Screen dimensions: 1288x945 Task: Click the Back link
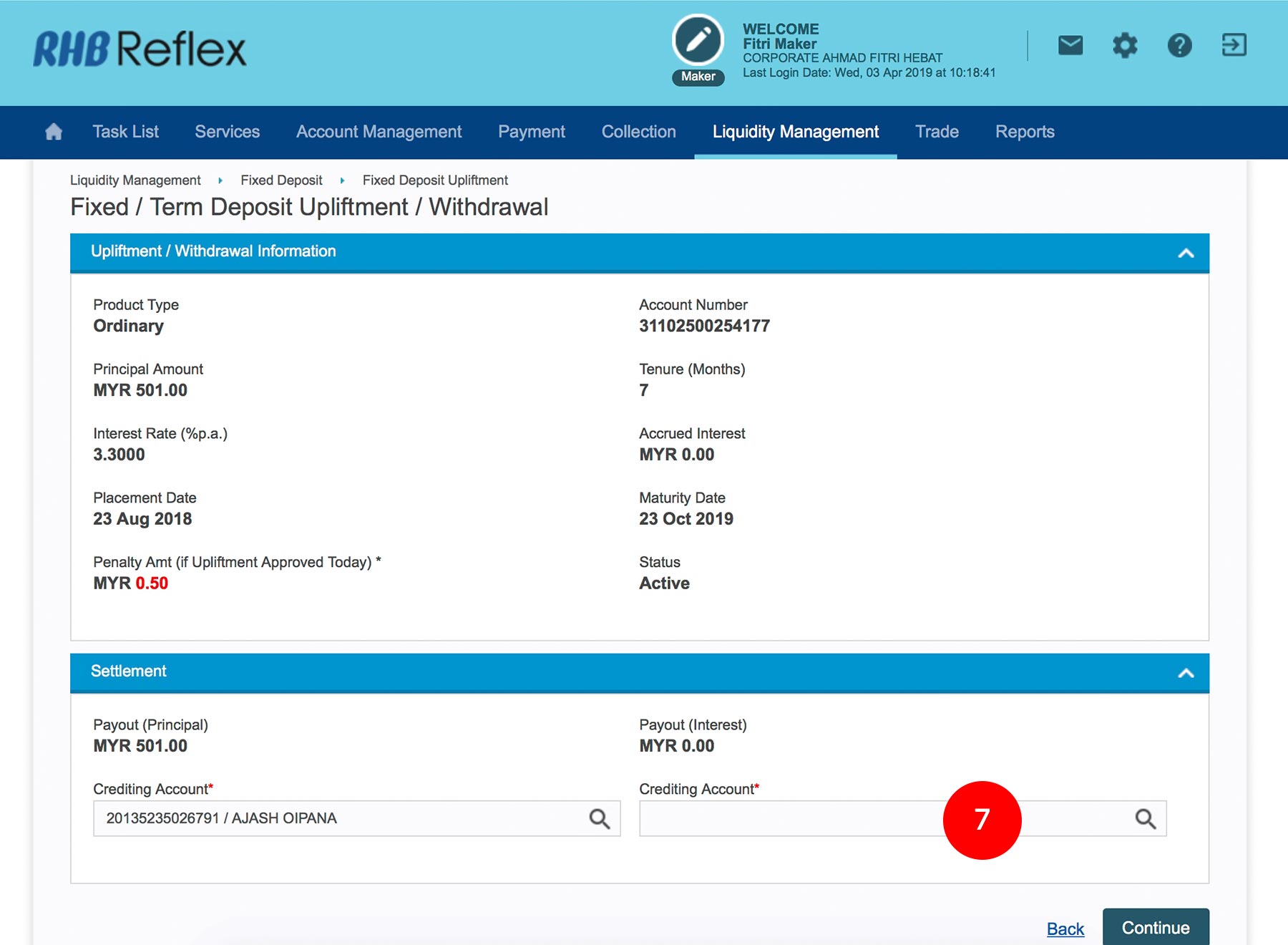[1065, 929]
